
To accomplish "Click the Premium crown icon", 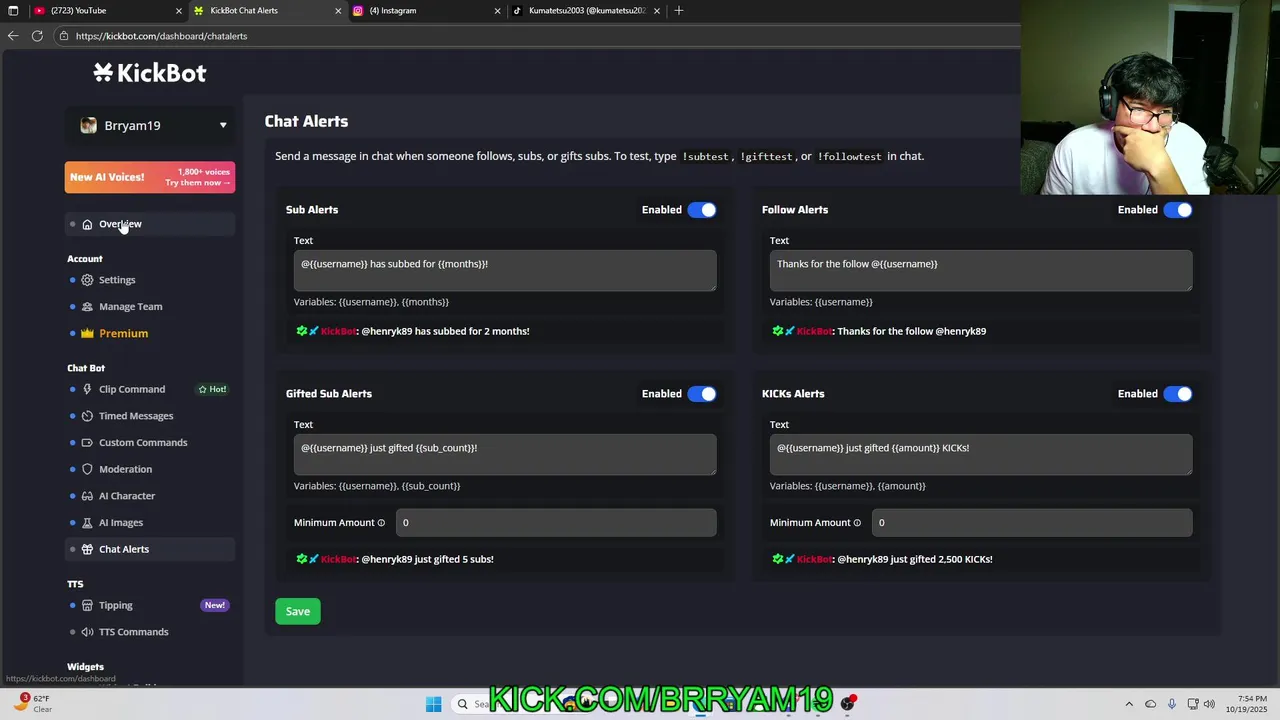I will pyautogui.click(x=87, y=333).
